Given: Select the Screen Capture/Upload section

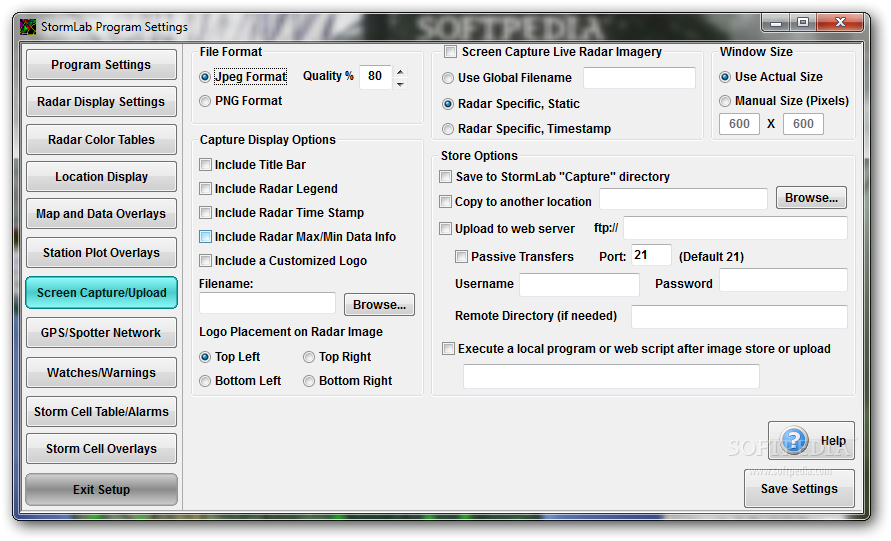Looking at the screenshot, I should [x=101, y=293].
